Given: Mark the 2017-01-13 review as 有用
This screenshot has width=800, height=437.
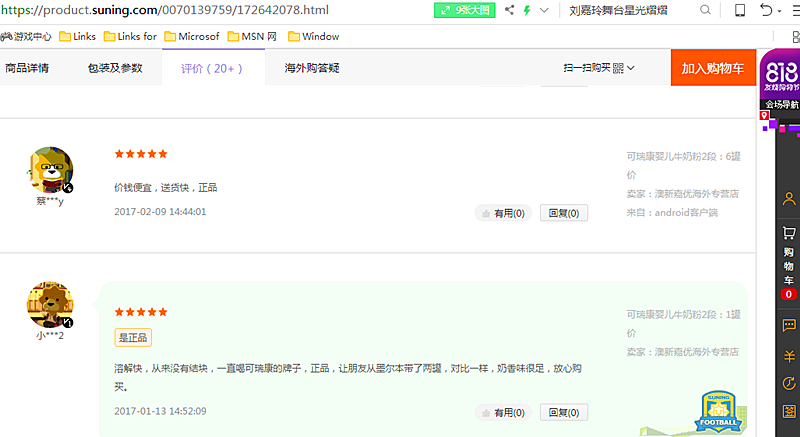Looking at the screenshot, I should click(503, 412).
